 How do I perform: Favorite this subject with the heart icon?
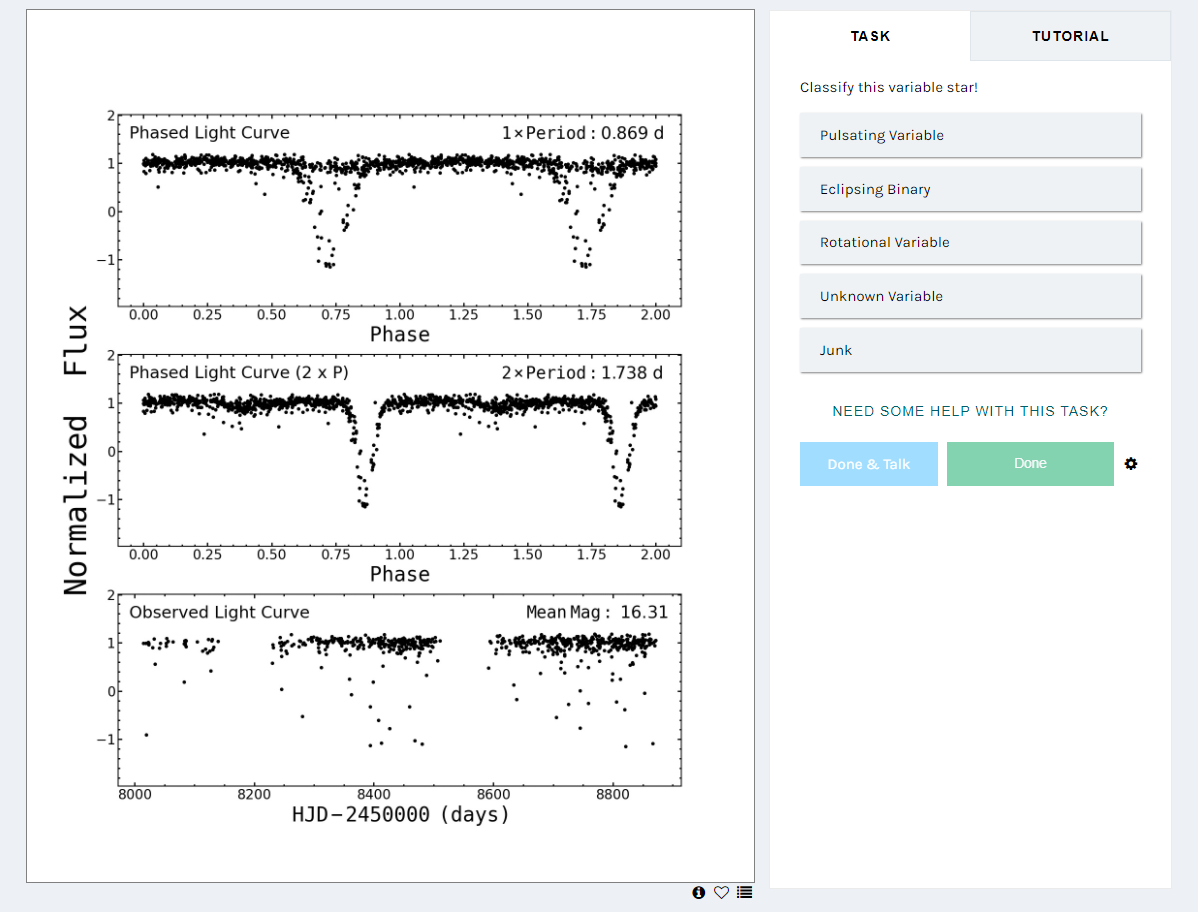721,892
